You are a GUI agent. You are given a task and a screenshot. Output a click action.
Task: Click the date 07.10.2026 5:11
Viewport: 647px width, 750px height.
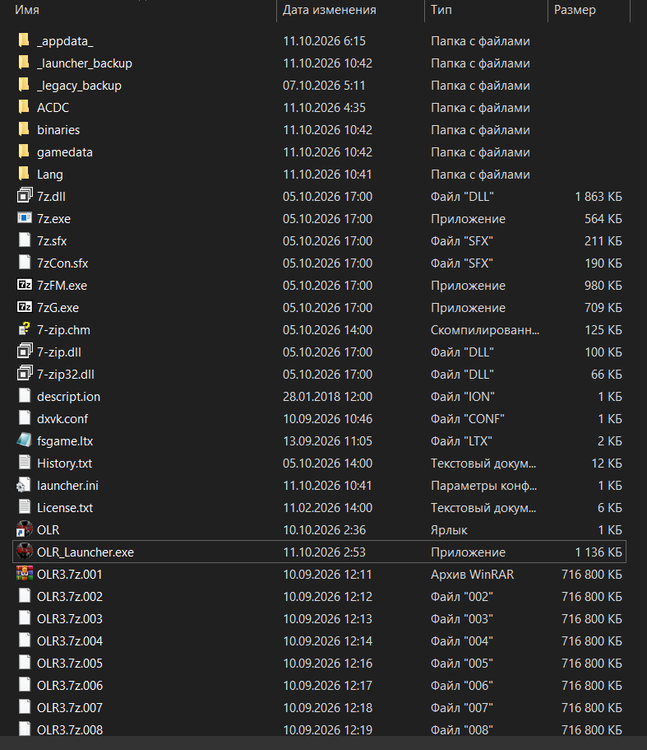(x=324, y=85)
